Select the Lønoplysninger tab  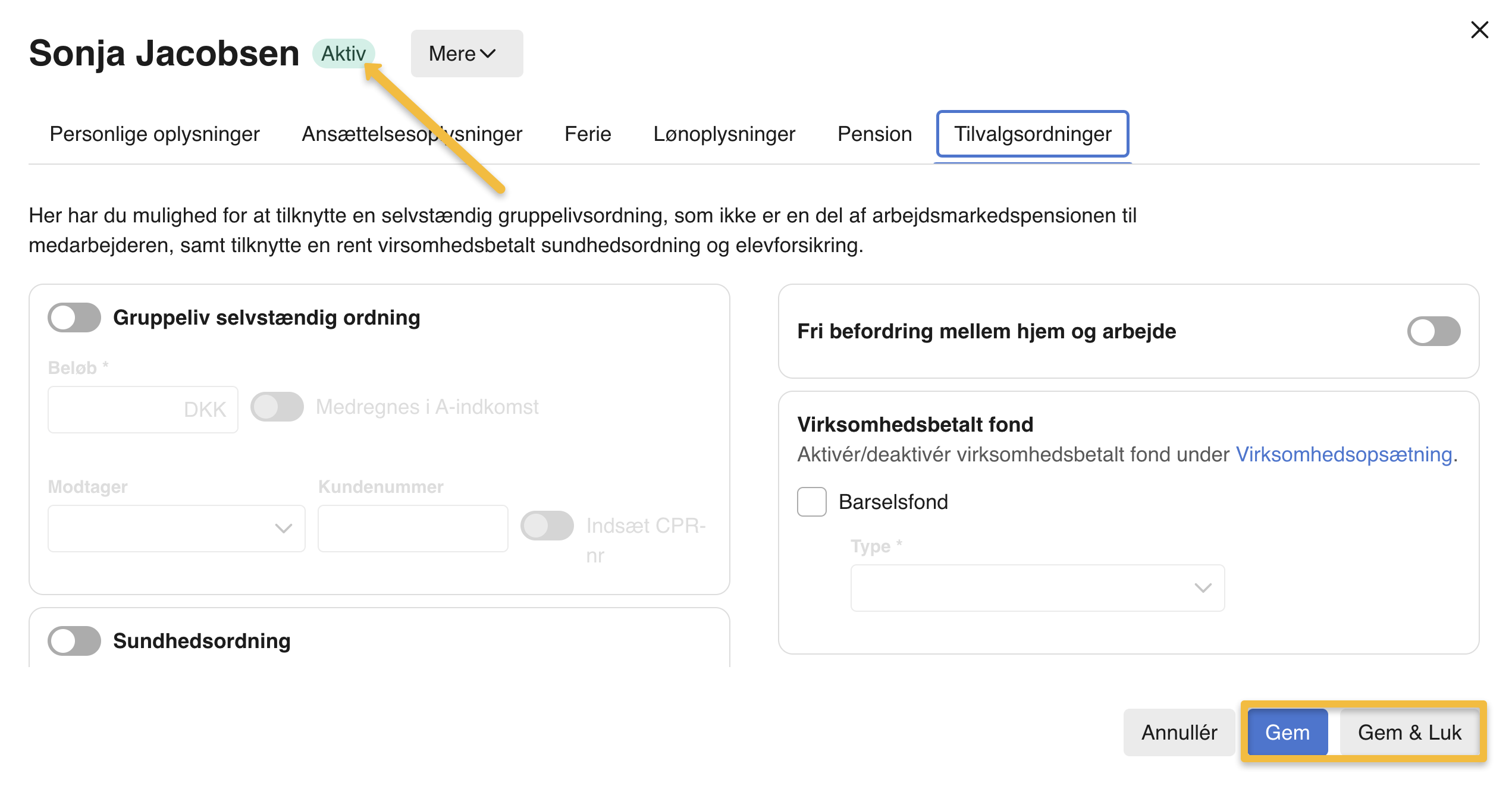(x=724, y=134)
